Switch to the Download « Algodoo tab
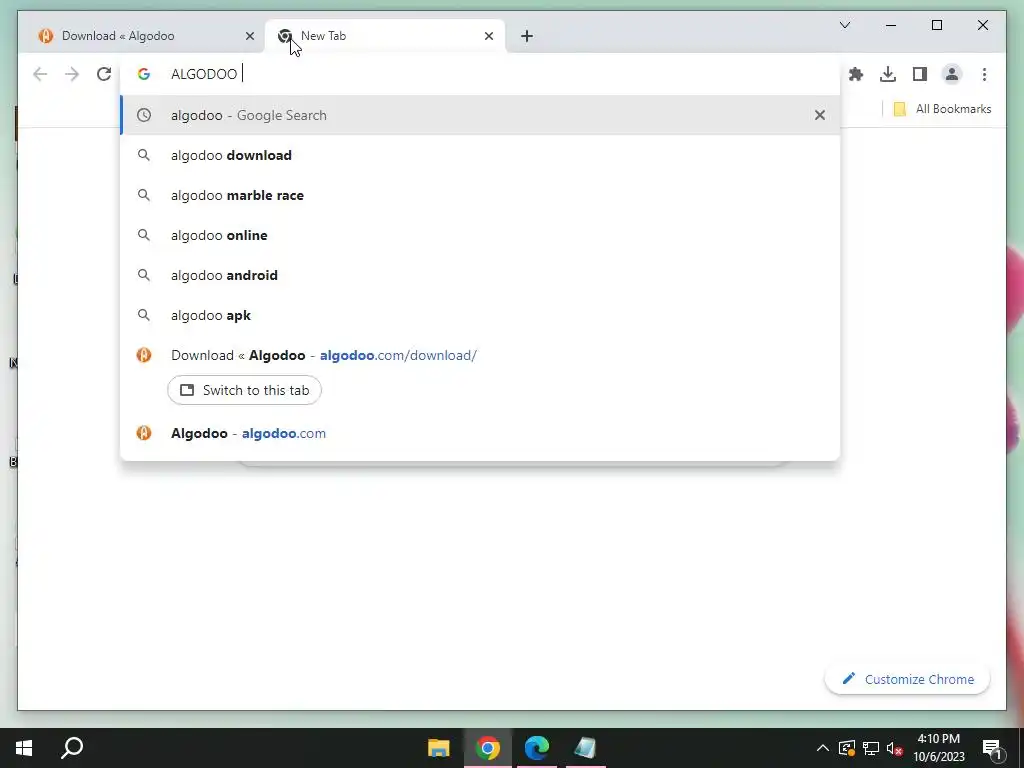This screenshot has width=1024, height=768. click(142, 36)
